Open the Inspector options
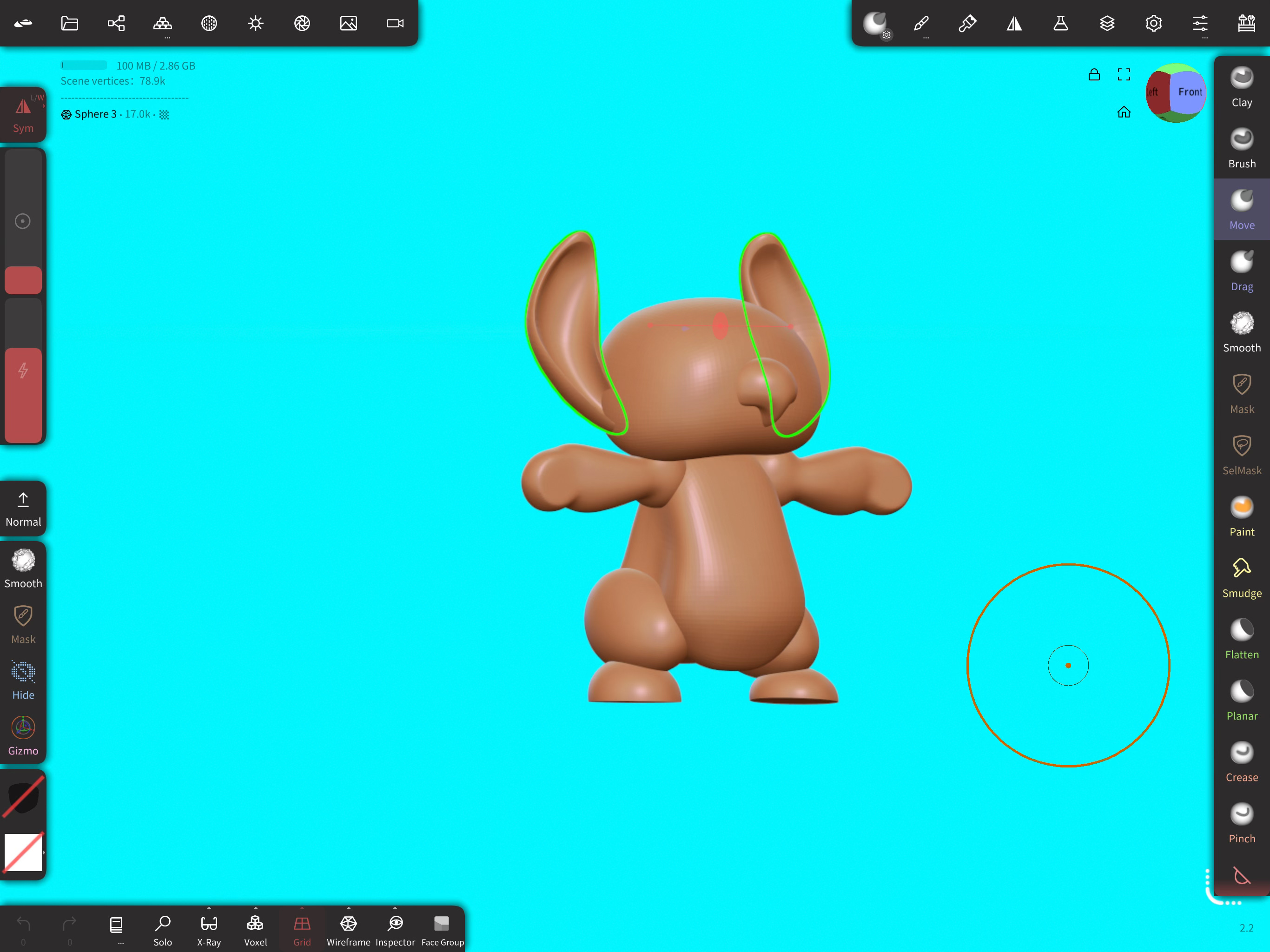This screenshot has width=1270, height=952. 395,909
